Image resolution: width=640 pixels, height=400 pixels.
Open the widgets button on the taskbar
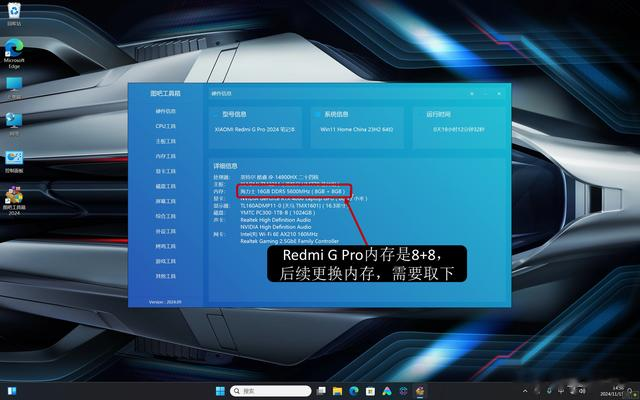[x=12, y=391]
